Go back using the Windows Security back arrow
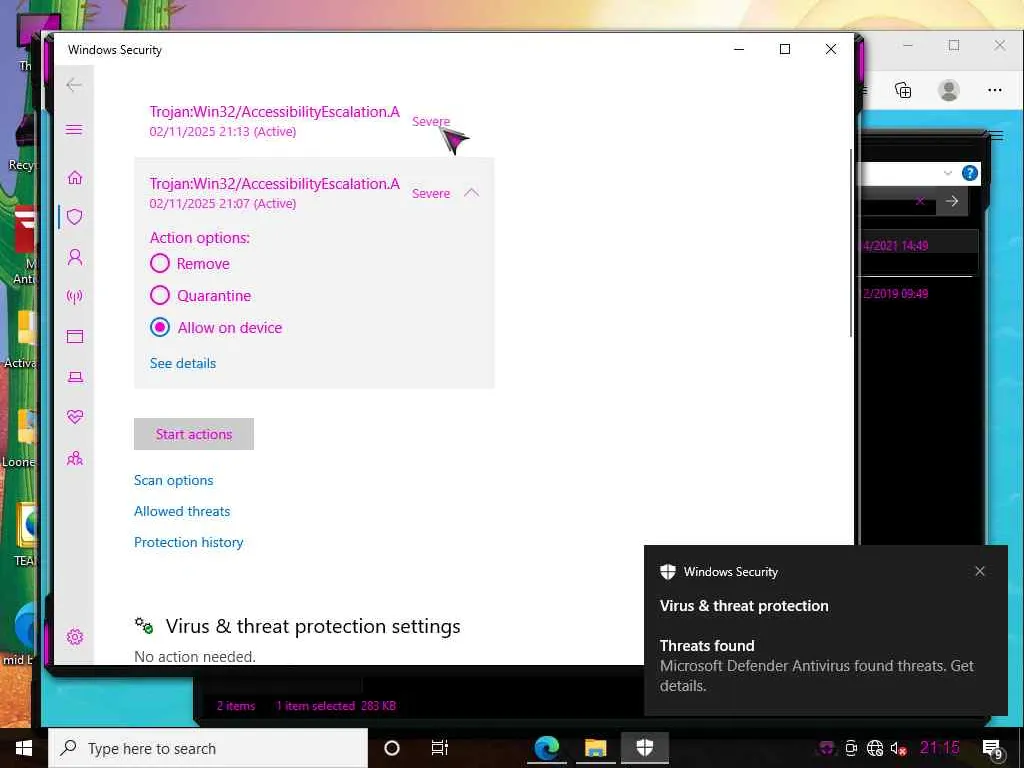 click(x=74, y=85)
